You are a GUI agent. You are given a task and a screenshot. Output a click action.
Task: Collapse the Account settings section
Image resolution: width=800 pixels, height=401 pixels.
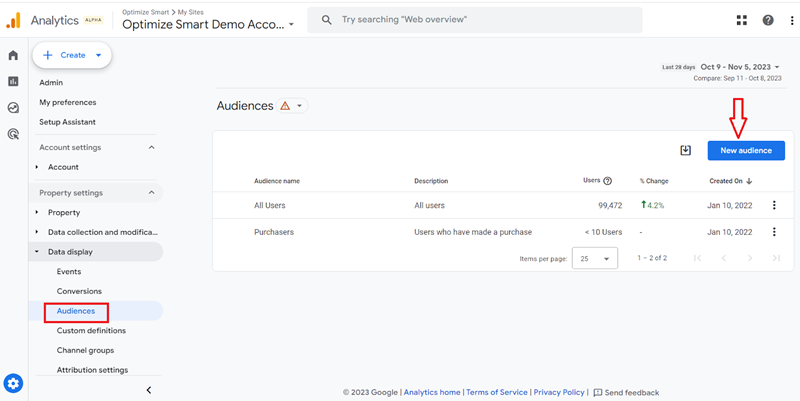151,147
